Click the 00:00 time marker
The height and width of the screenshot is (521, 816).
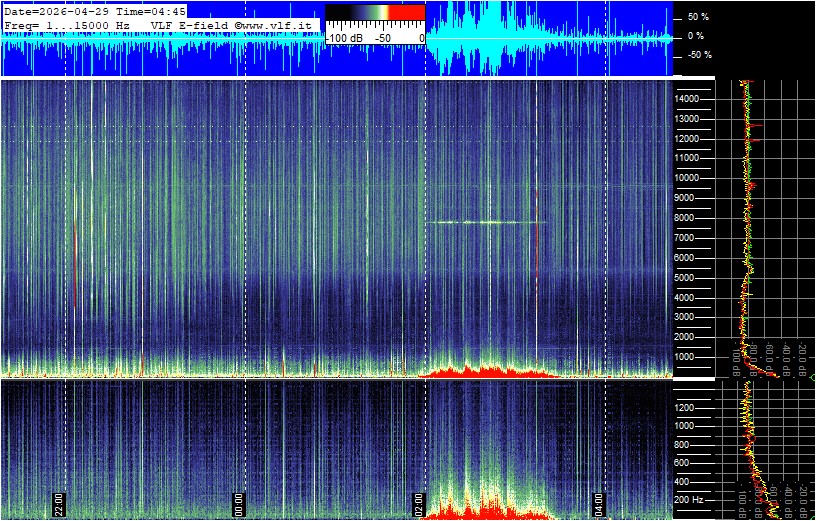point(238,505)
